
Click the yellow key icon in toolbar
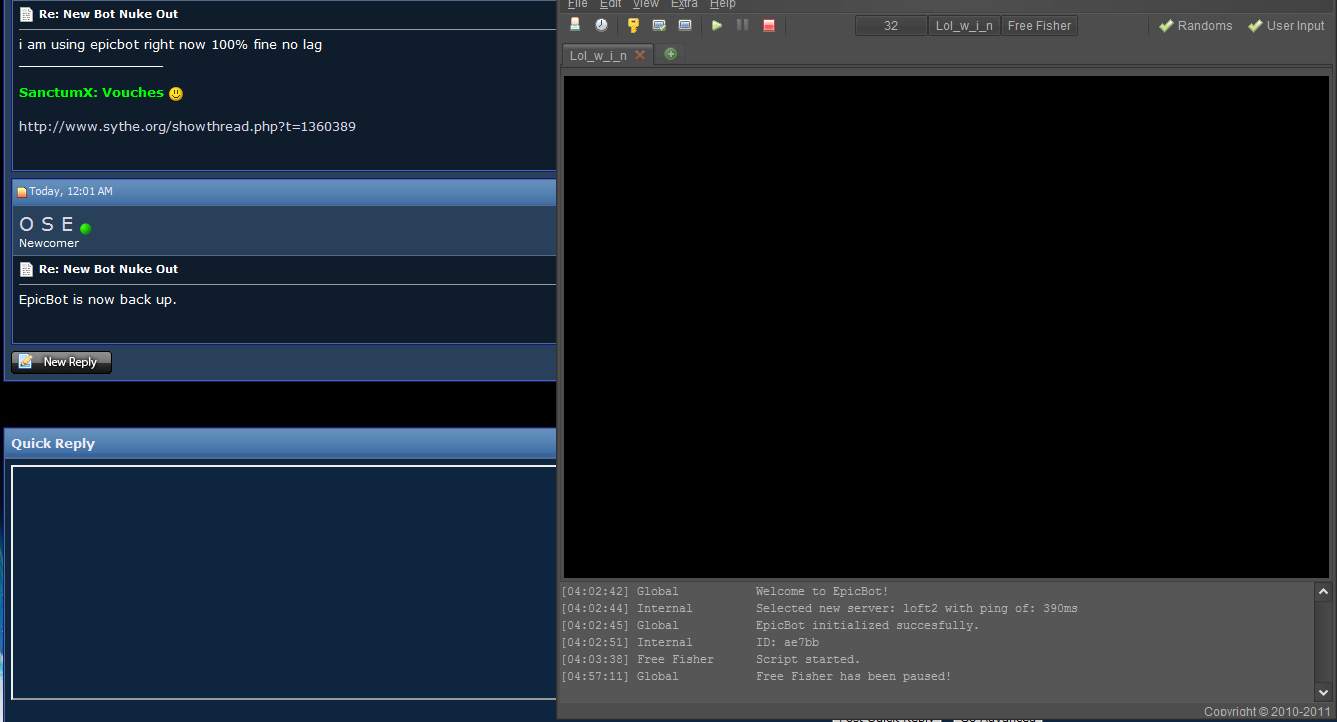(x=633, y=25)
